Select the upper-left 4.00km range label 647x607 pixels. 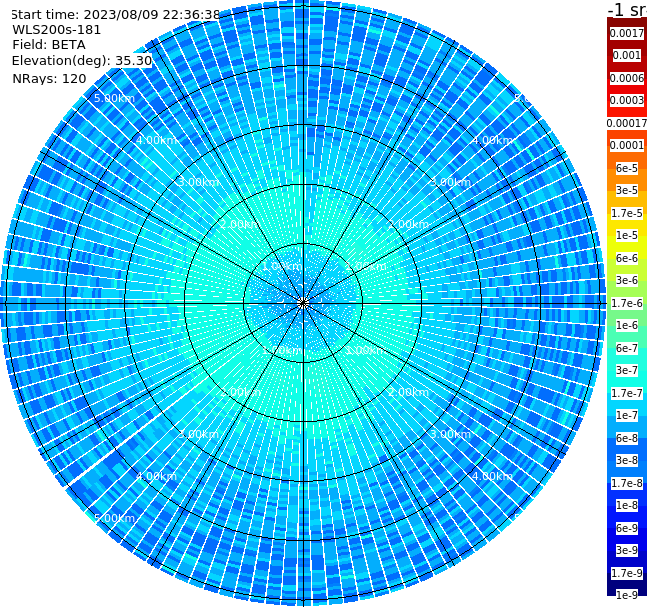click(x=156, y=140)
